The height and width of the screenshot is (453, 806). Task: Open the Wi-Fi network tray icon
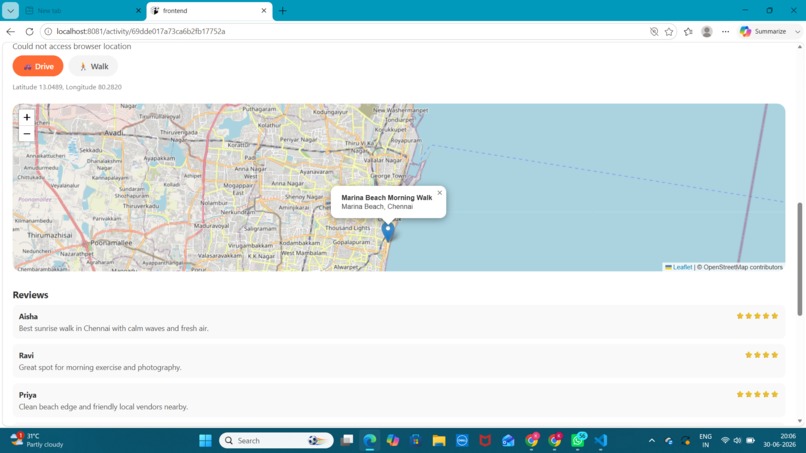725,441
